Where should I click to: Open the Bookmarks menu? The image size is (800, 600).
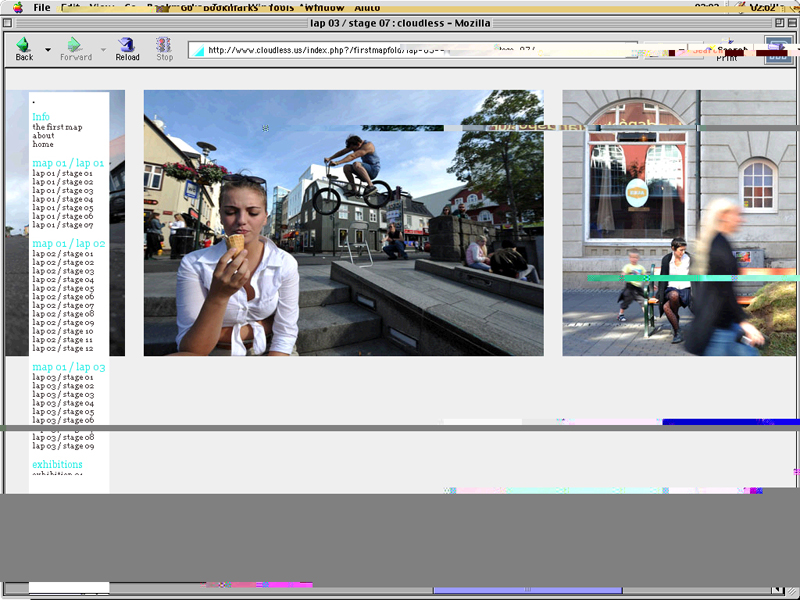[x=230, y=8]
